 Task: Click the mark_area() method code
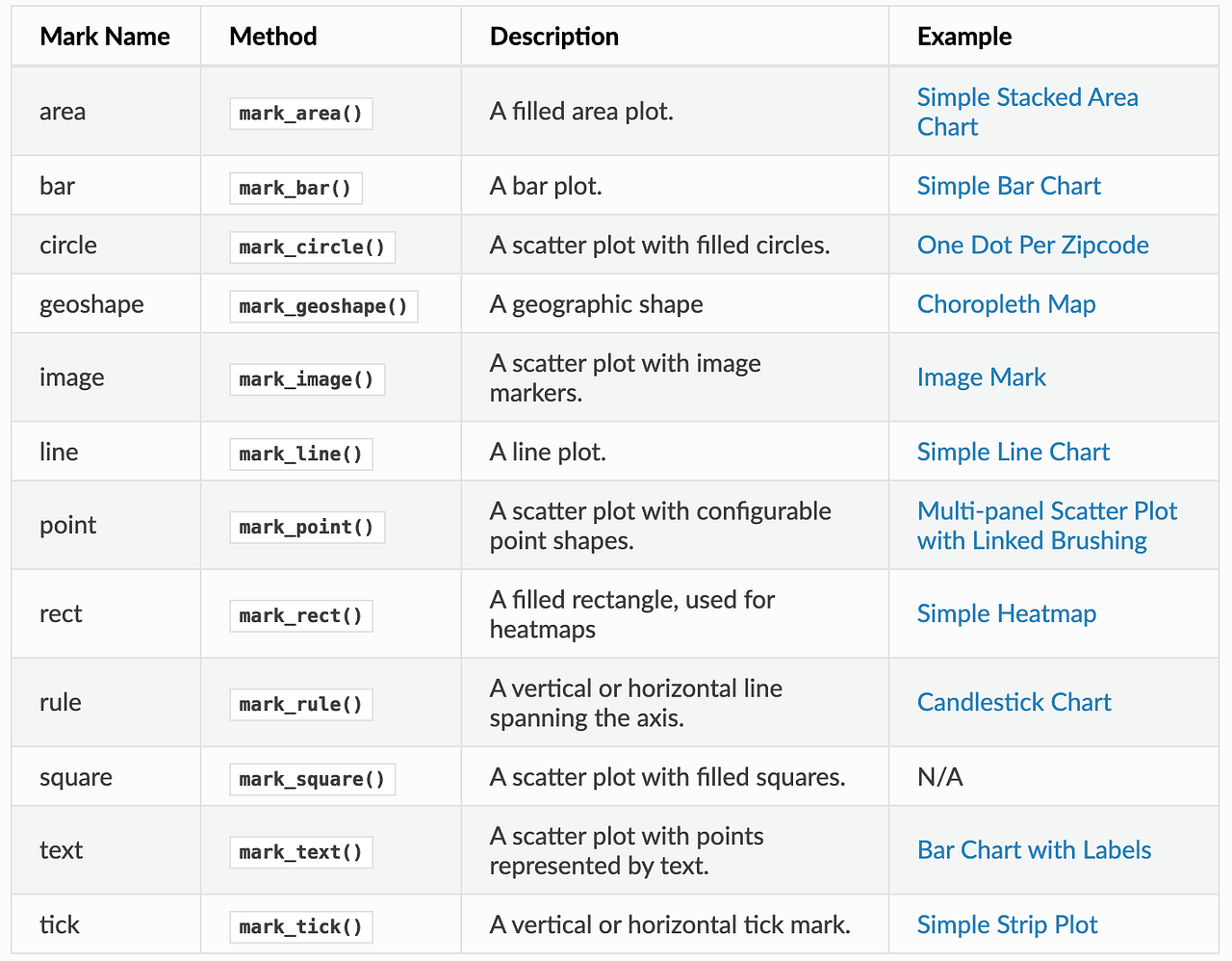(x=300, y=114)
